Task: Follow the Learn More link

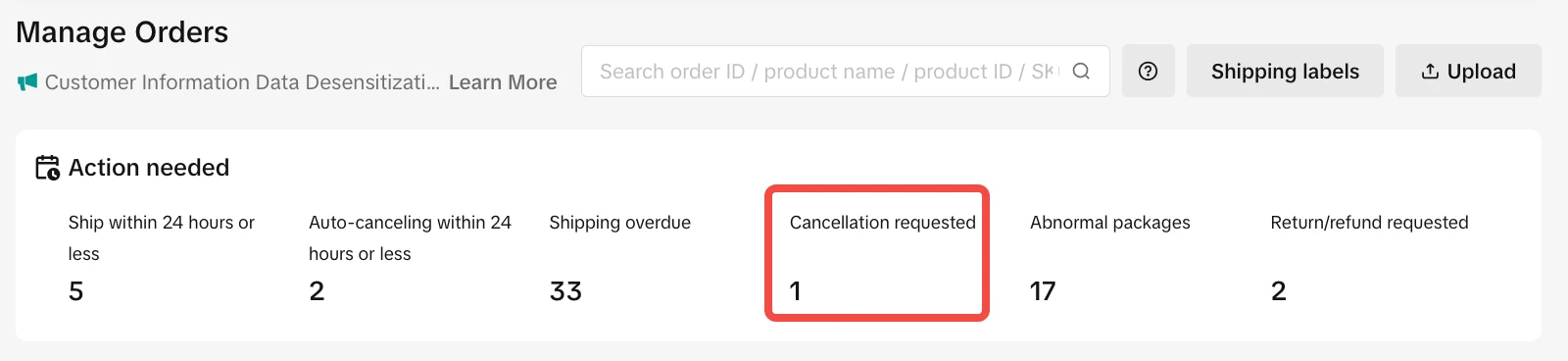Action: click(503, 82)
